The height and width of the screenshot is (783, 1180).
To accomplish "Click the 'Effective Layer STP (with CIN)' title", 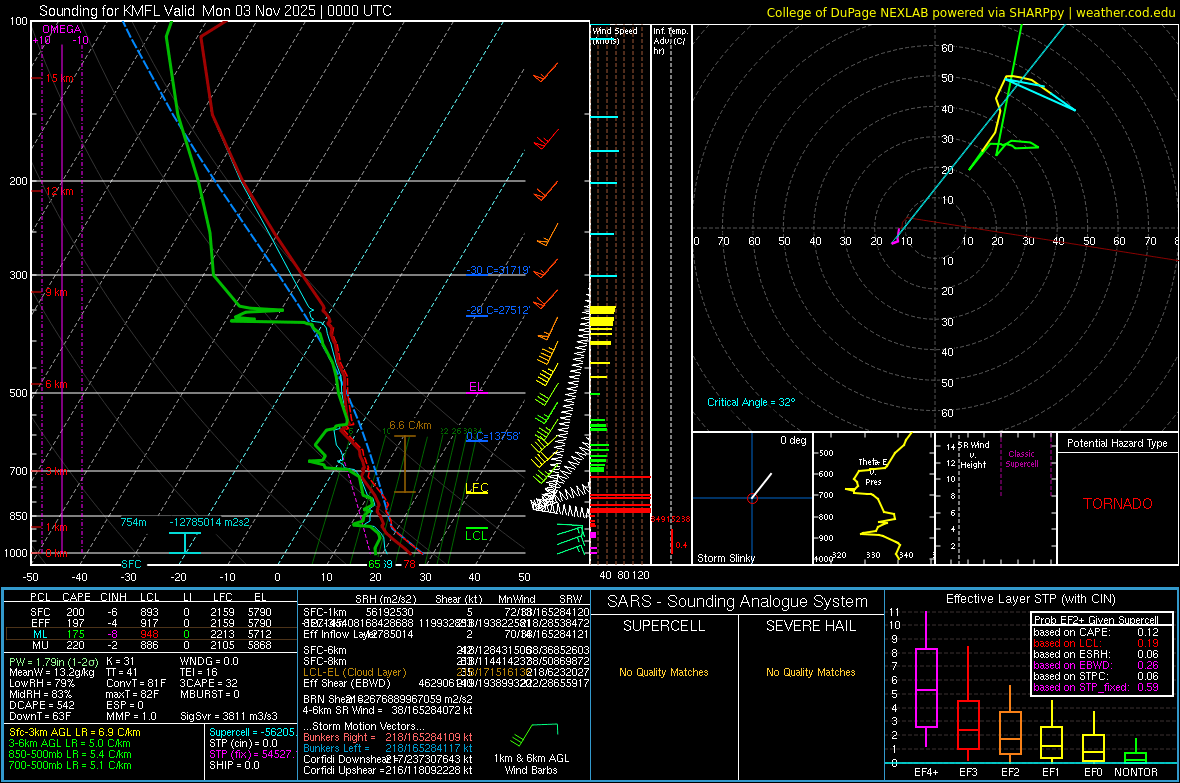I will point(1030,599).
